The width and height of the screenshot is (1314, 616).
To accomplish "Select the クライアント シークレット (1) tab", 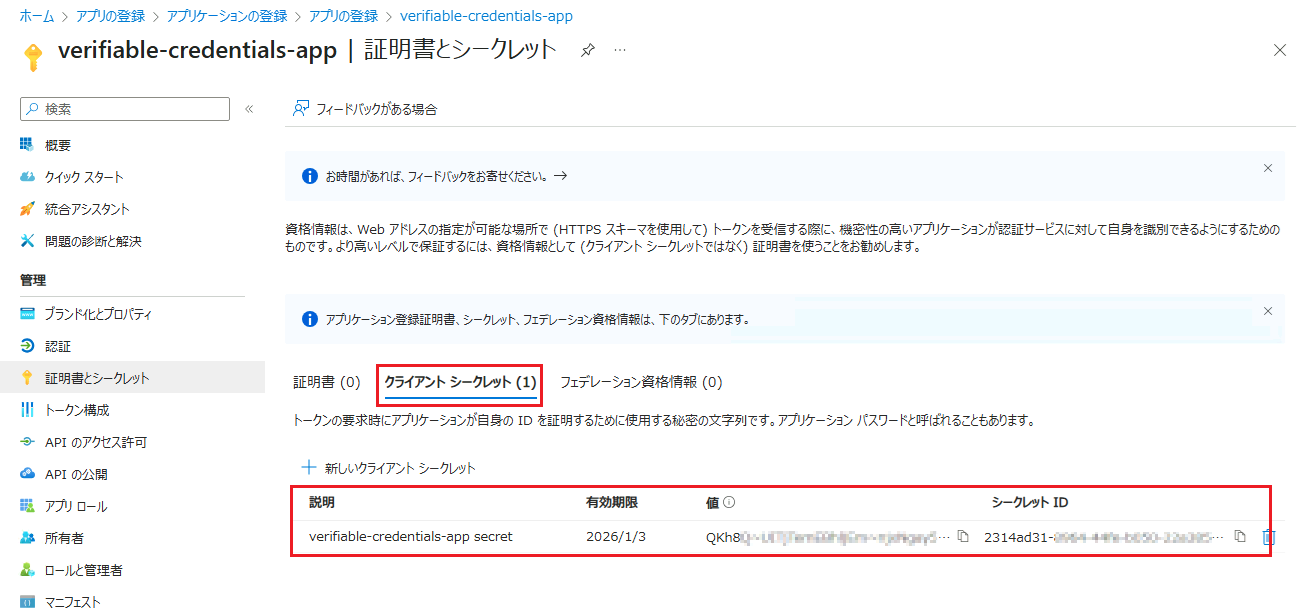I will 460,382.
